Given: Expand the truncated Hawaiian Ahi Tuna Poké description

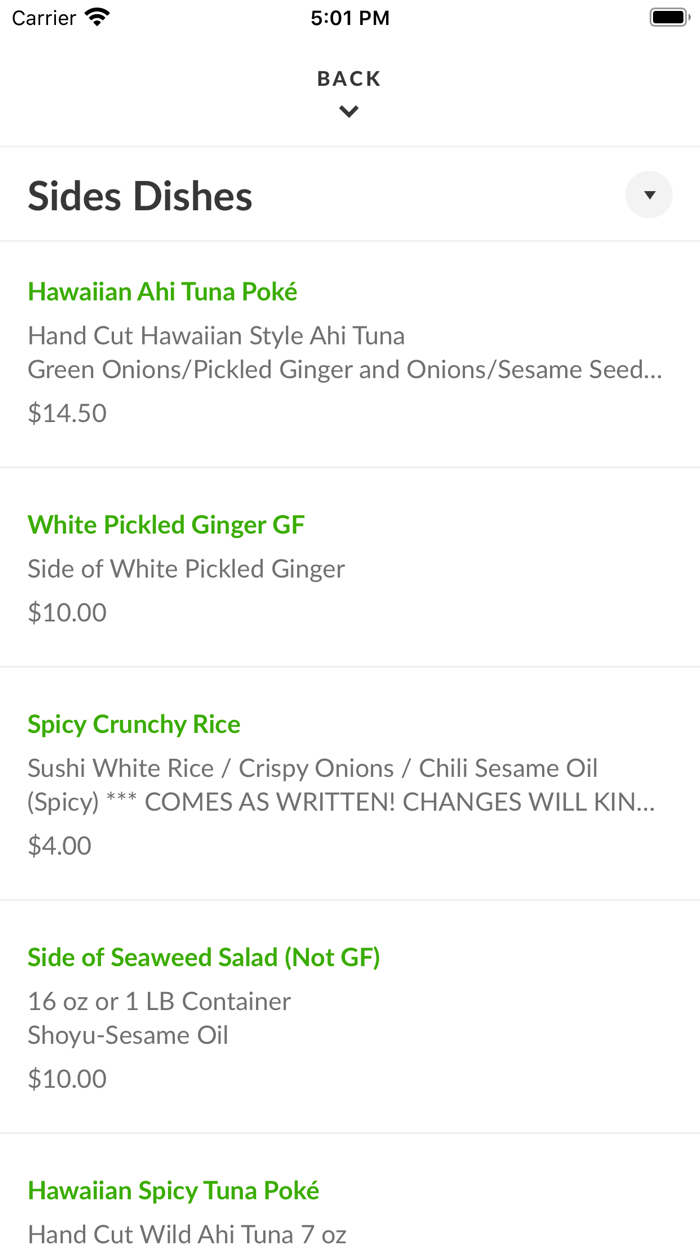Looking at the screenshot, I should 345,369.
